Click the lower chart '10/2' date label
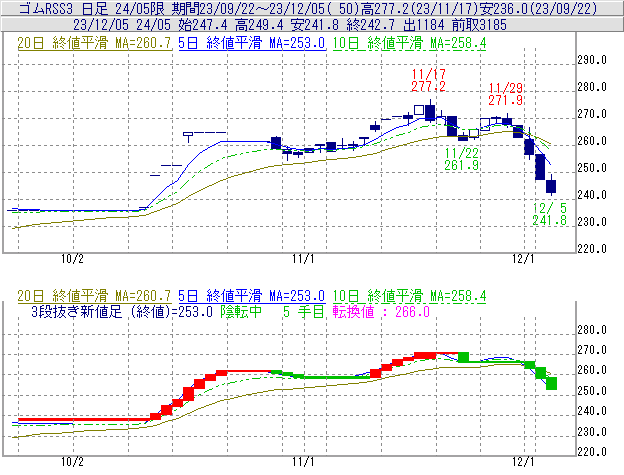The image size is (624, 475). point(72,461)
